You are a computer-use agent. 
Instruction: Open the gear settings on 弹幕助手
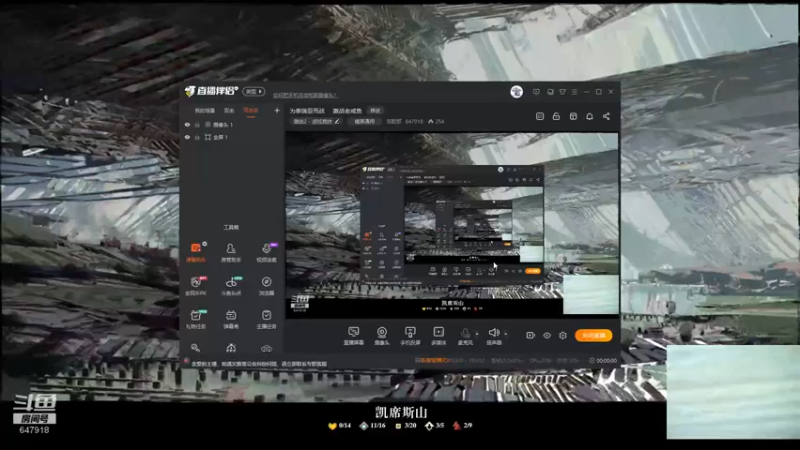[x=205, y=244]
